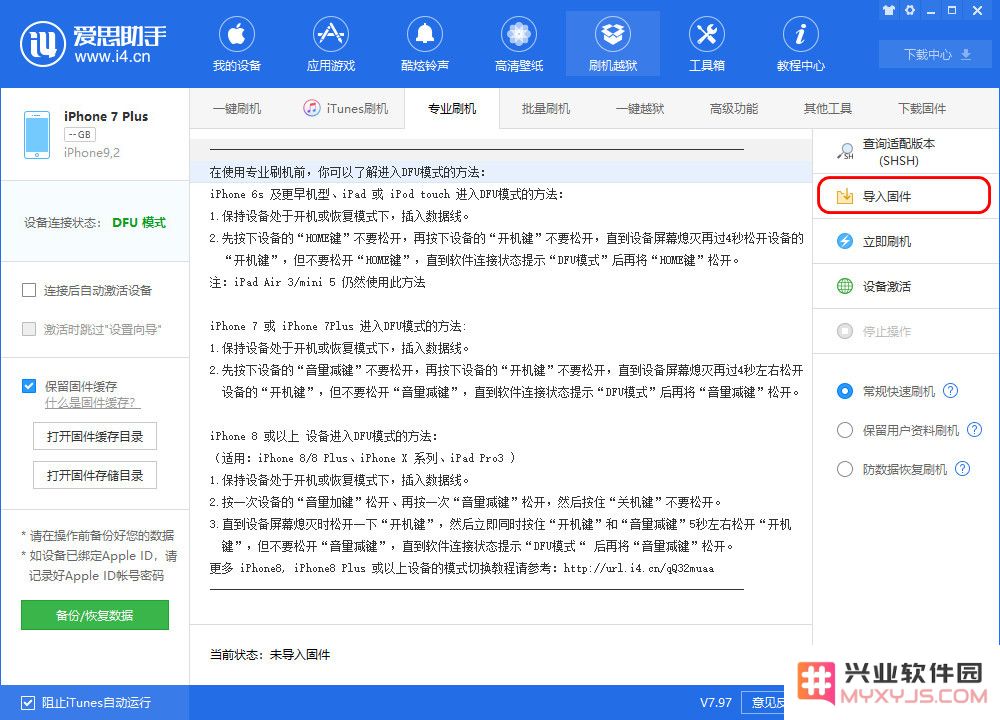1000x720 pixels.
Task: Open help for 保留用户资料刷机
Action: click(x=974, y=429)
